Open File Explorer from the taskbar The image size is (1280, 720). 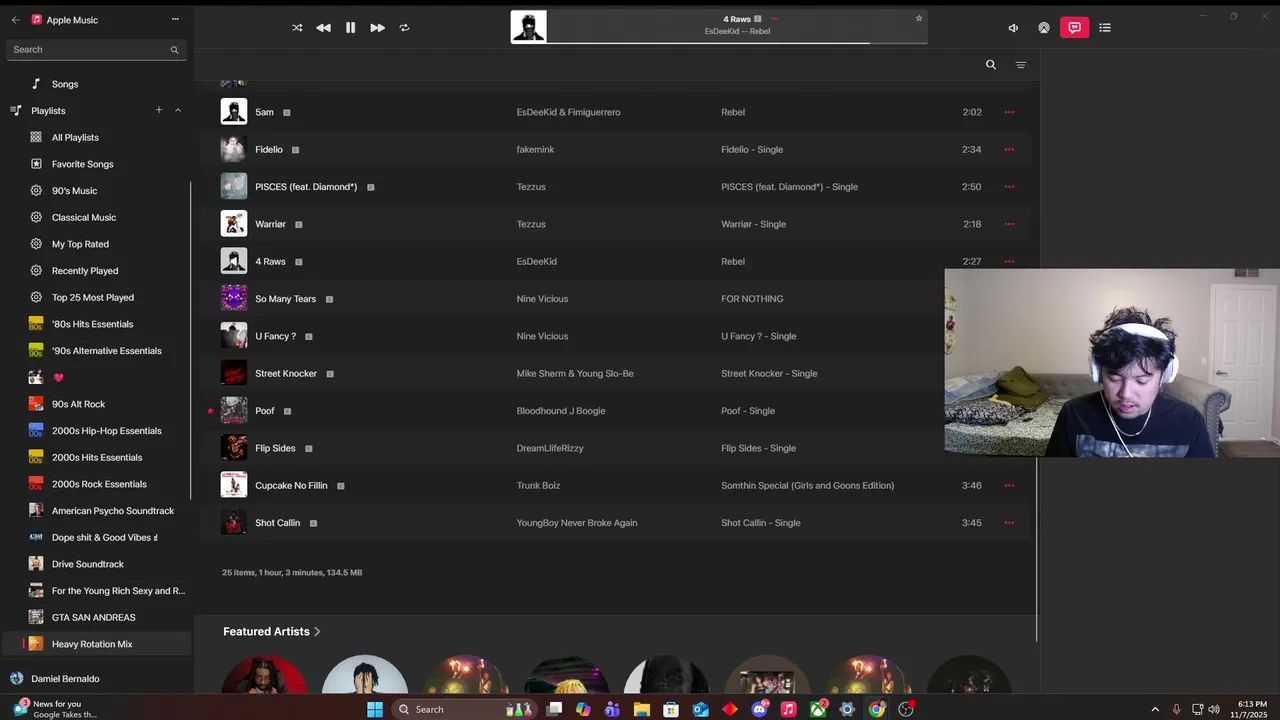click(x=641, y=709)
